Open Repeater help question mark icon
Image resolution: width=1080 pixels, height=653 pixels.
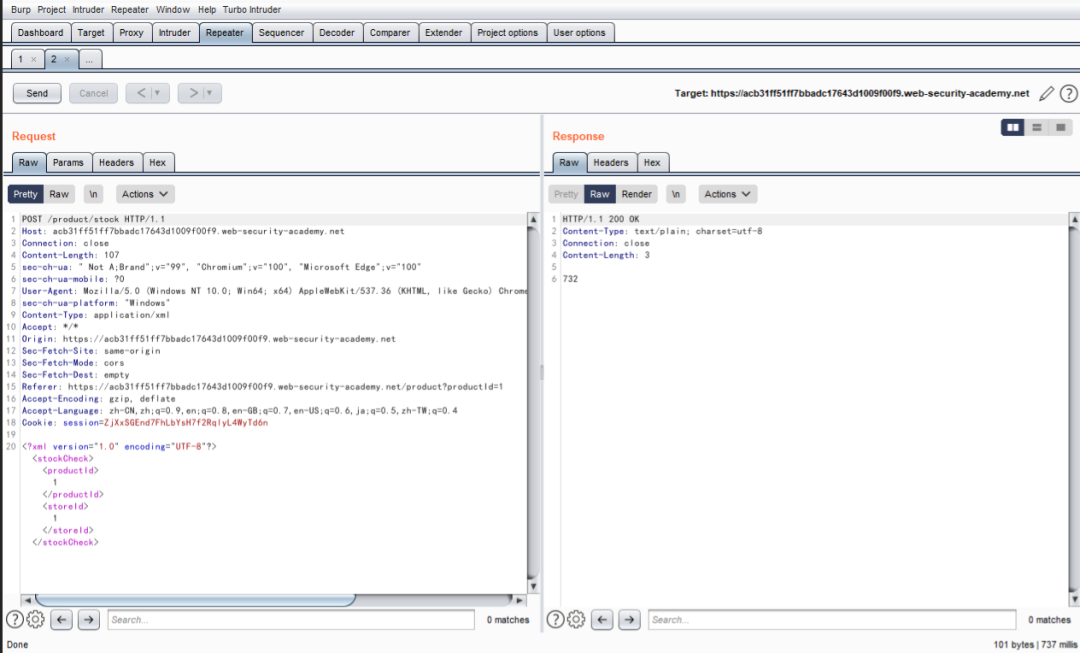click(x=1068, y=94)
